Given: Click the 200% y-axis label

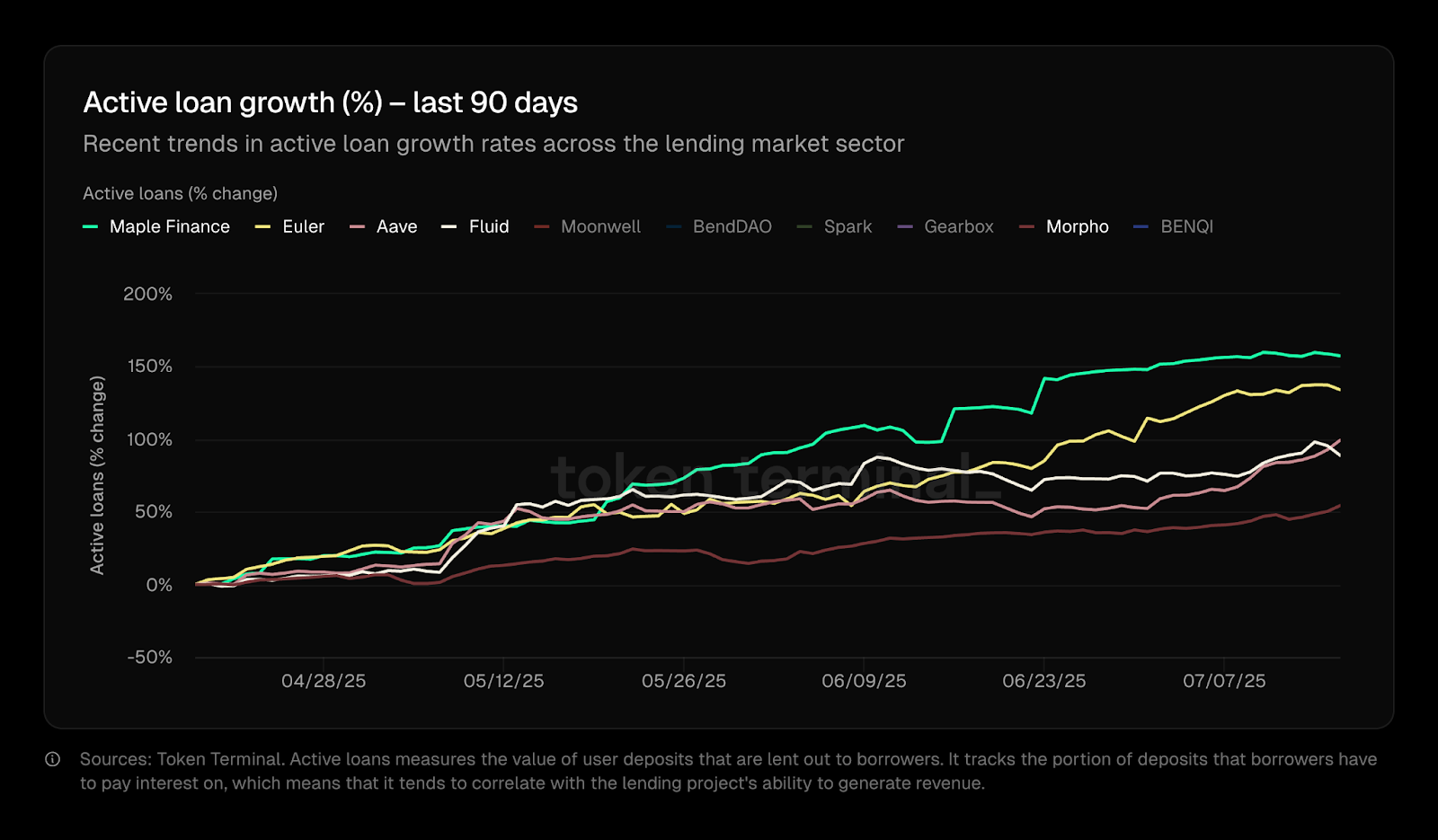Looking at the screenshot, I should point(148,294).
